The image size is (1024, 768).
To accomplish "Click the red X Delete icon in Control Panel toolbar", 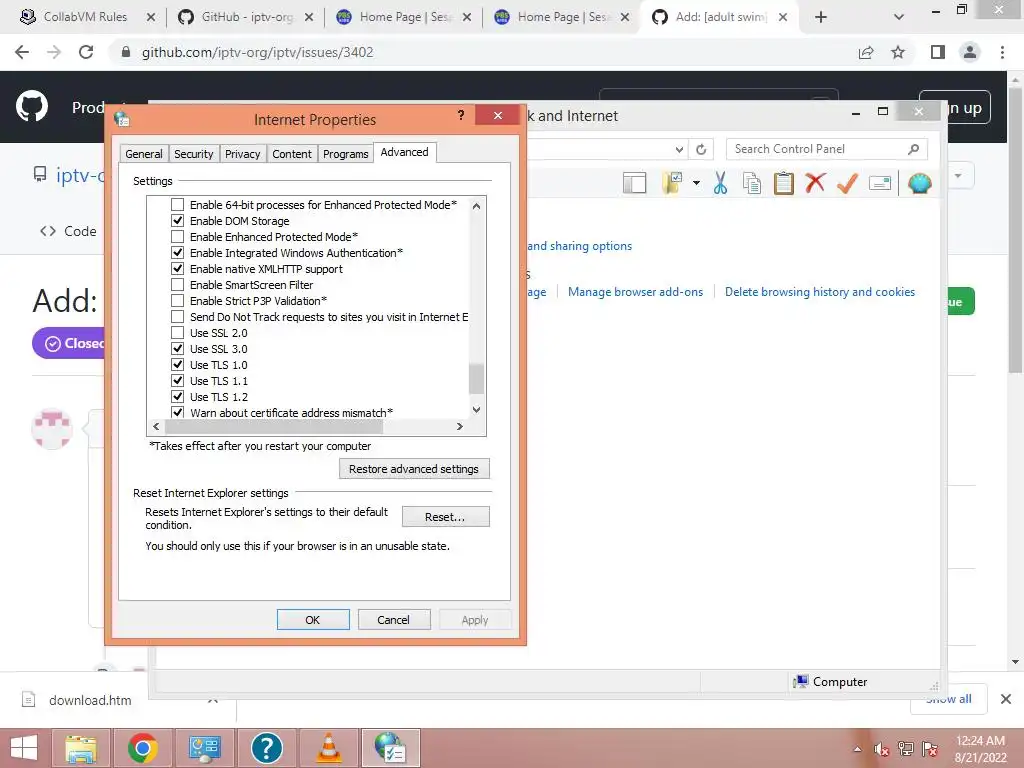I will tap(815, 183).
